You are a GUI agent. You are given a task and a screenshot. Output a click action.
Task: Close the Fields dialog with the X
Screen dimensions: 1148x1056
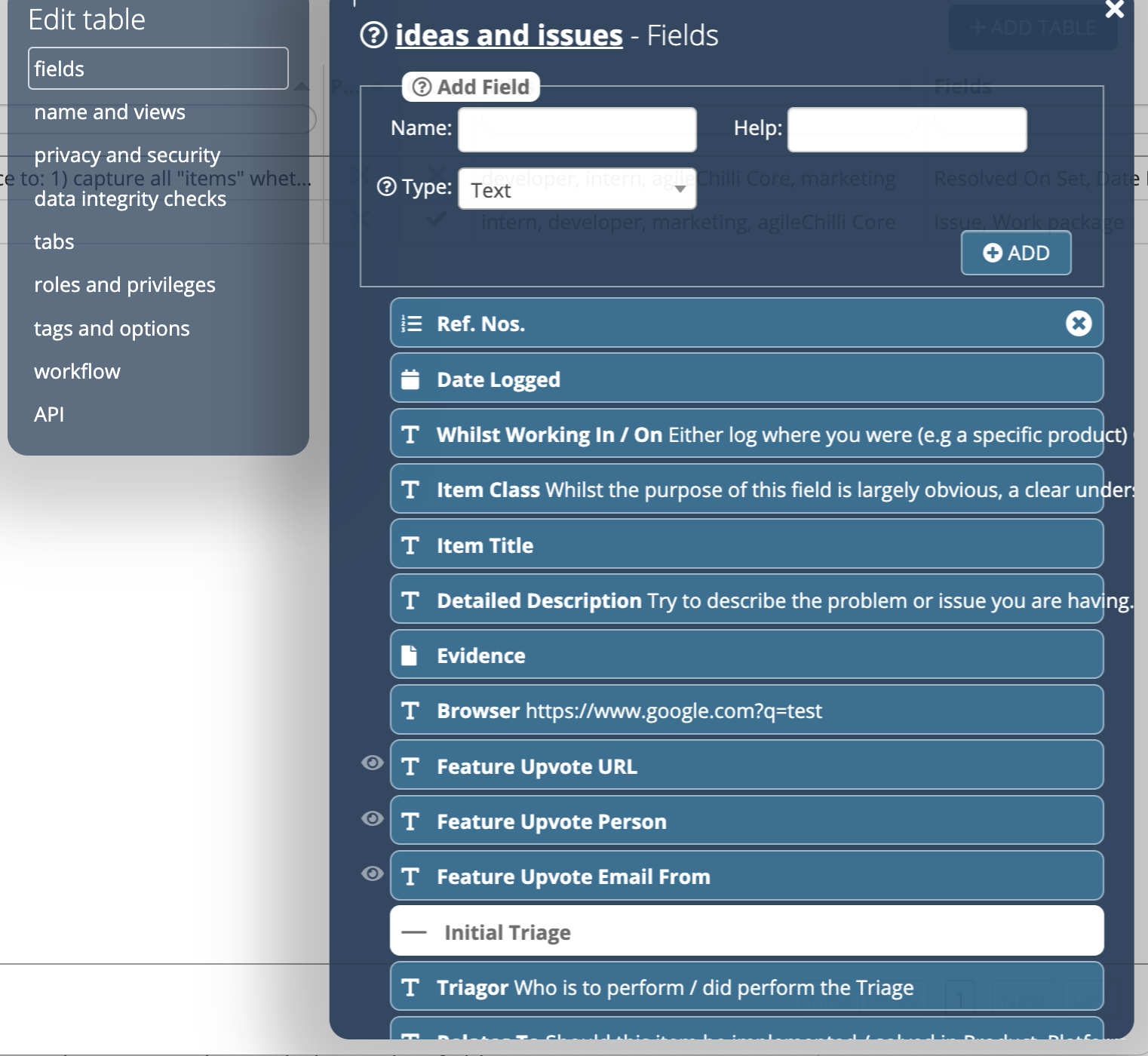click(1114, 8)
